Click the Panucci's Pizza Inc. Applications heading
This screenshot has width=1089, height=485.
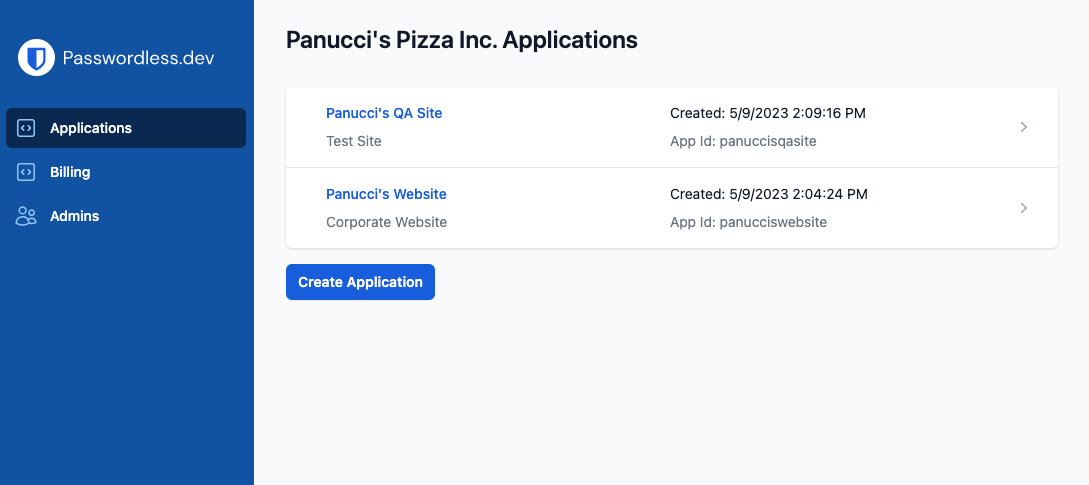coord(462,40)
